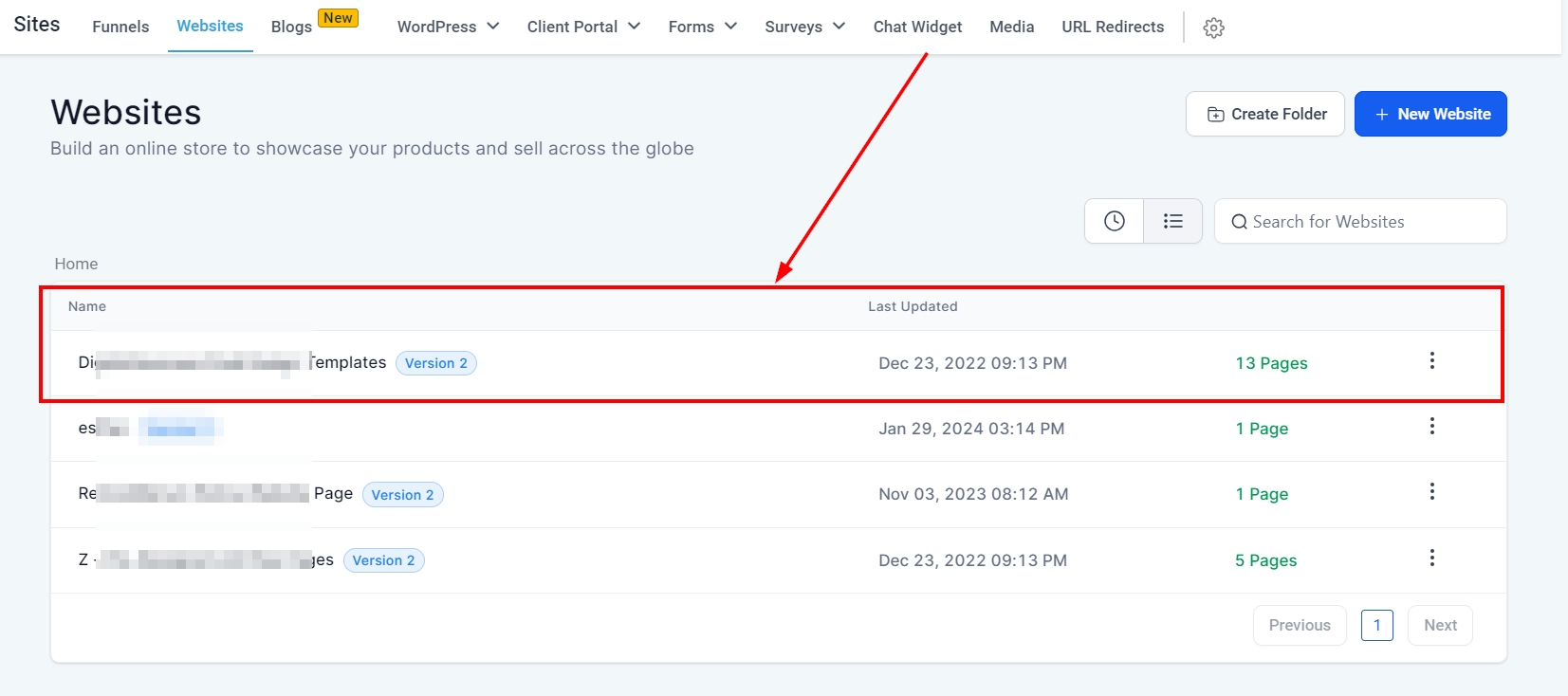Open three-dot menu for 5 Pages row
The image size is (1568, 696).
(1431, 559)
